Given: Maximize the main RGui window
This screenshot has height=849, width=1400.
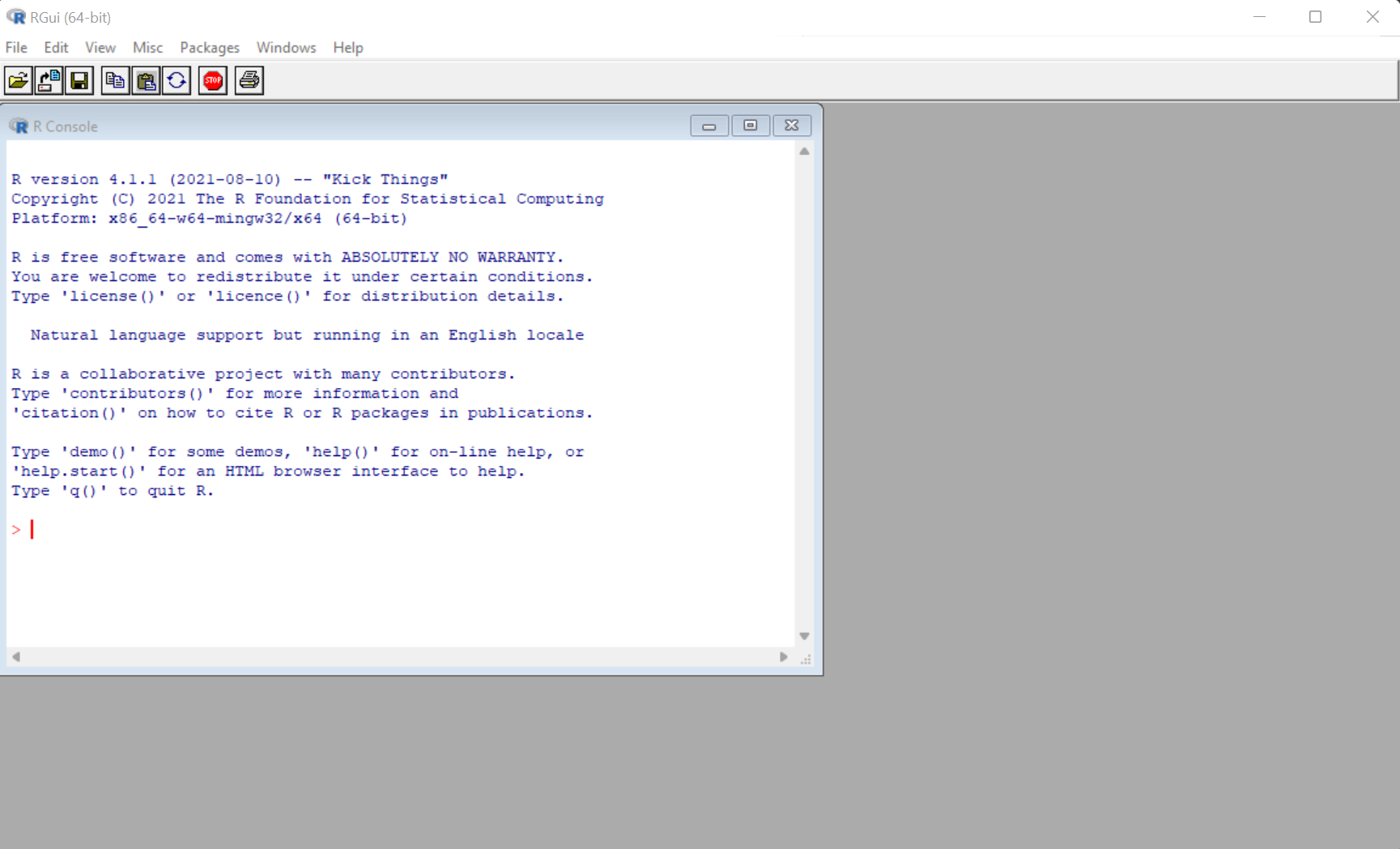Looking at the screenshot, I should point(1315,17).
